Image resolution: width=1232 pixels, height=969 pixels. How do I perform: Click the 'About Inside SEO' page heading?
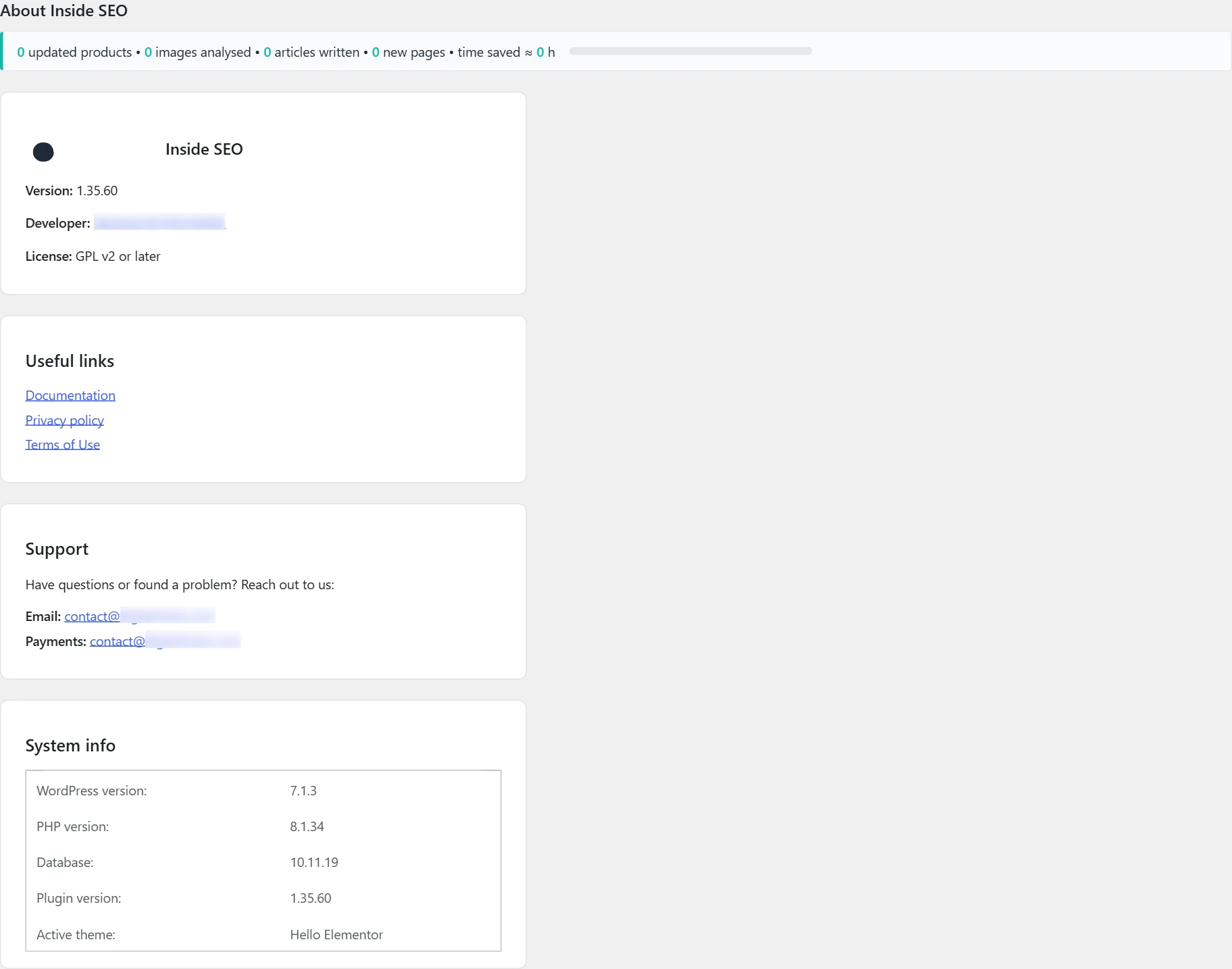coord(63,11)
